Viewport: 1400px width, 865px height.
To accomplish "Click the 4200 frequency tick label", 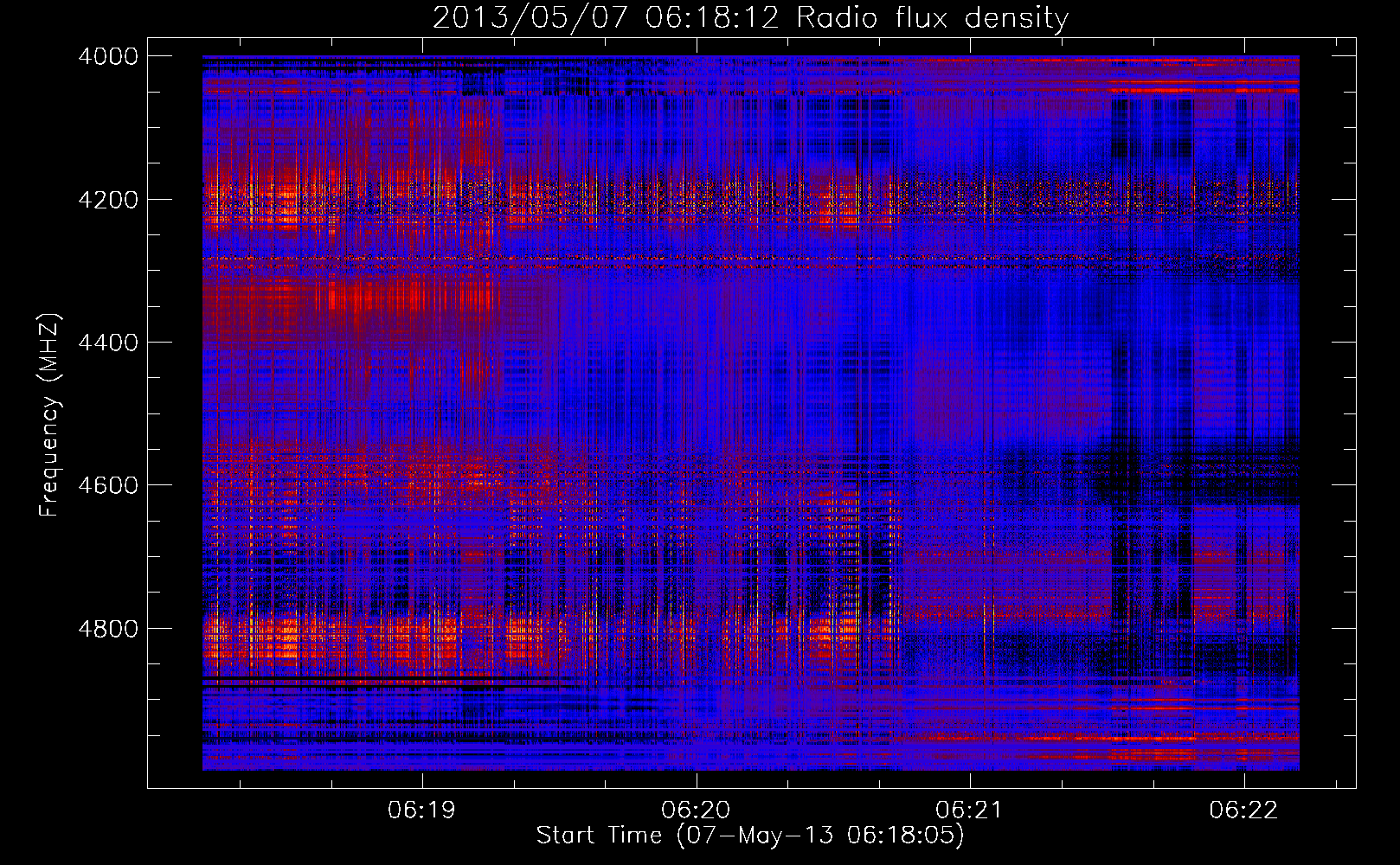I will pos(108,200).
